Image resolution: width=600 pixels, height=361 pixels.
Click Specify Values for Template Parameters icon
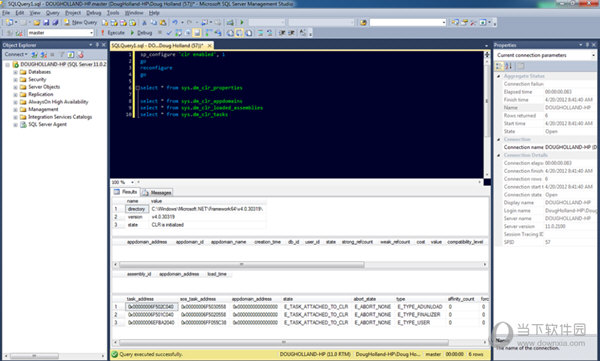[303, 33]
